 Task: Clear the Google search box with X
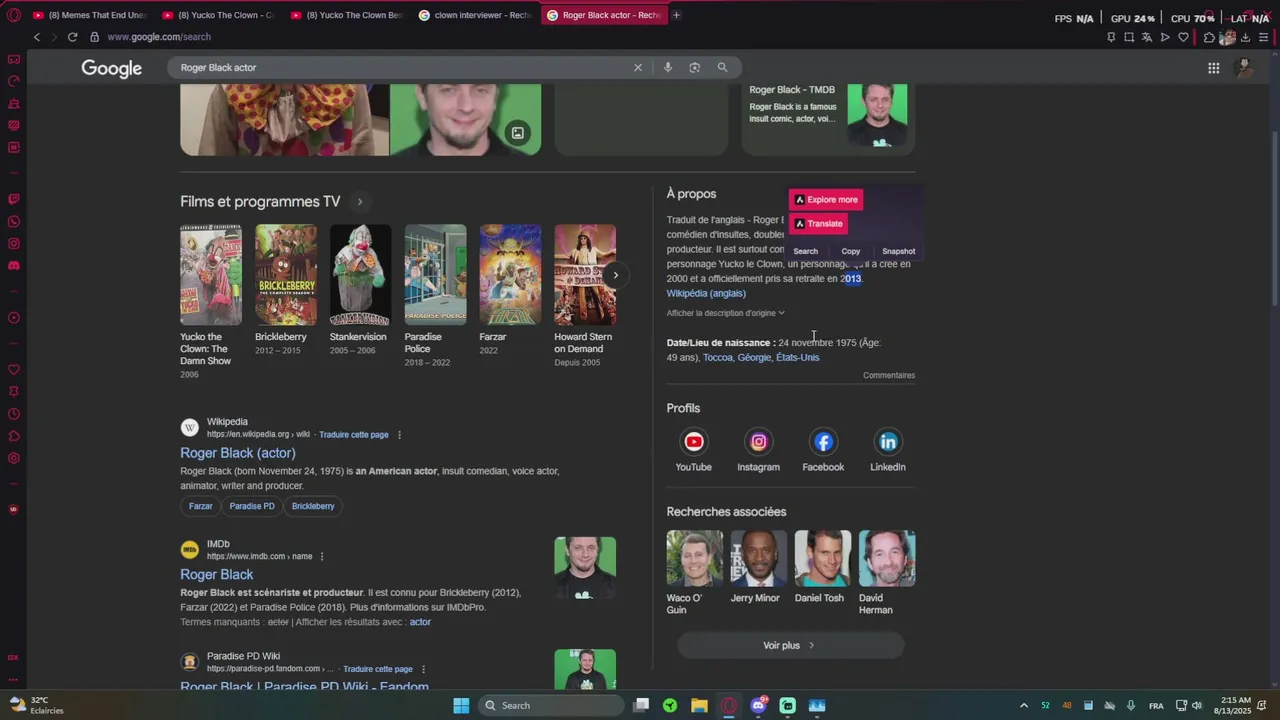click(638, 67)
